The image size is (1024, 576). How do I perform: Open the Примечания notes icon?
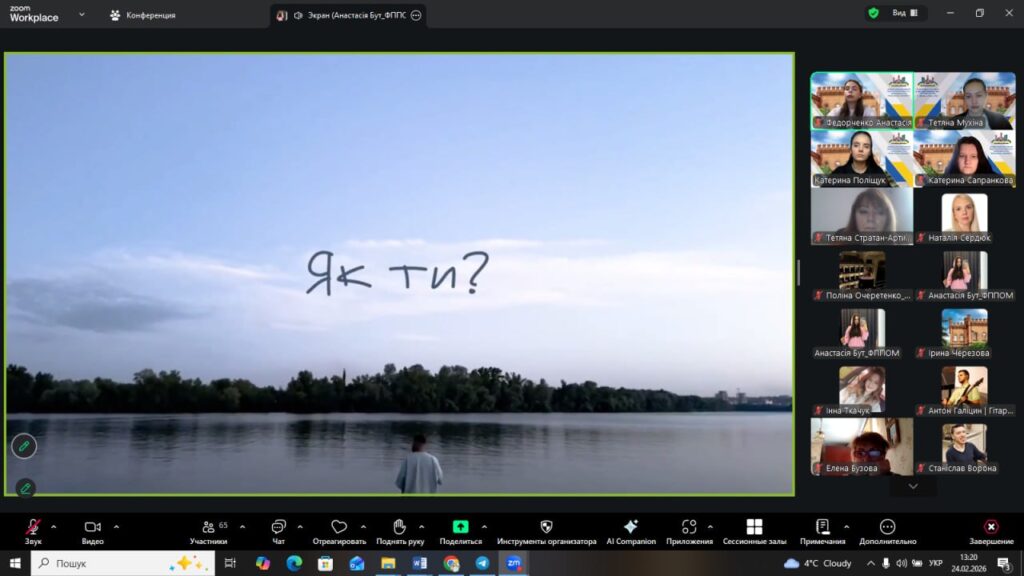coord(822,527)
